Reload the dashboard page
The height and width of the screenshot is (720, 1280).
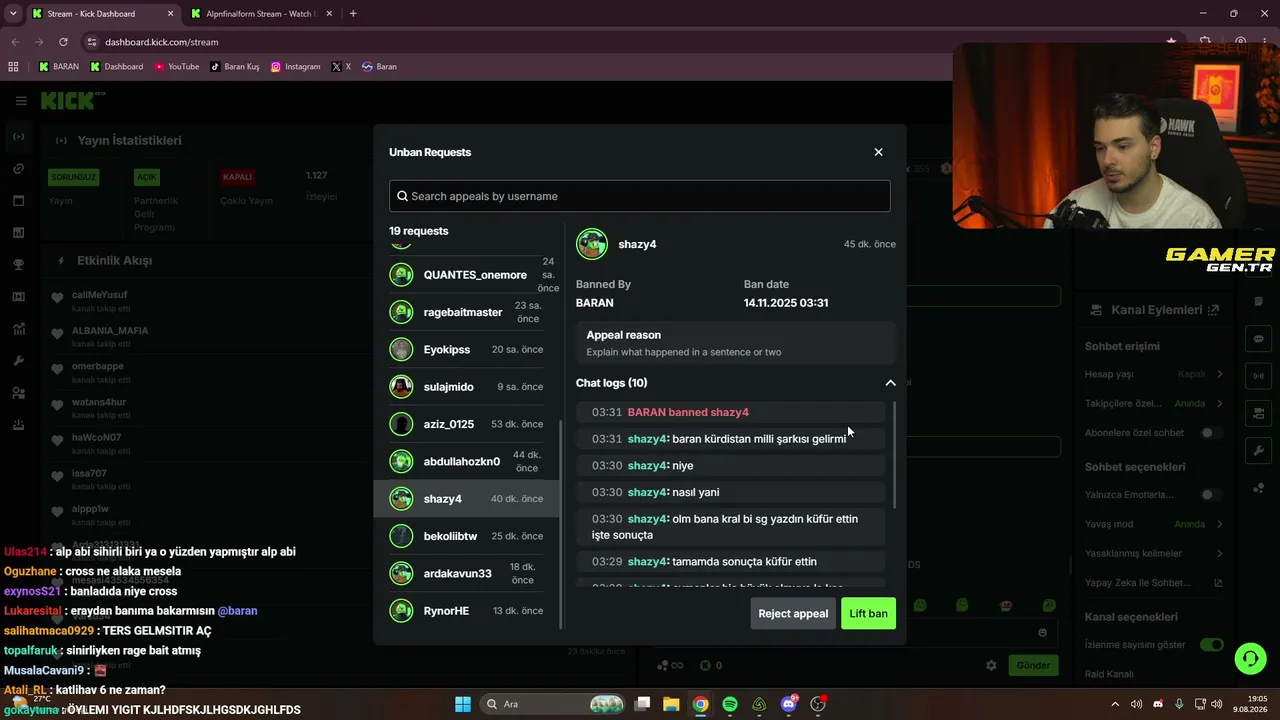point(63,42)
